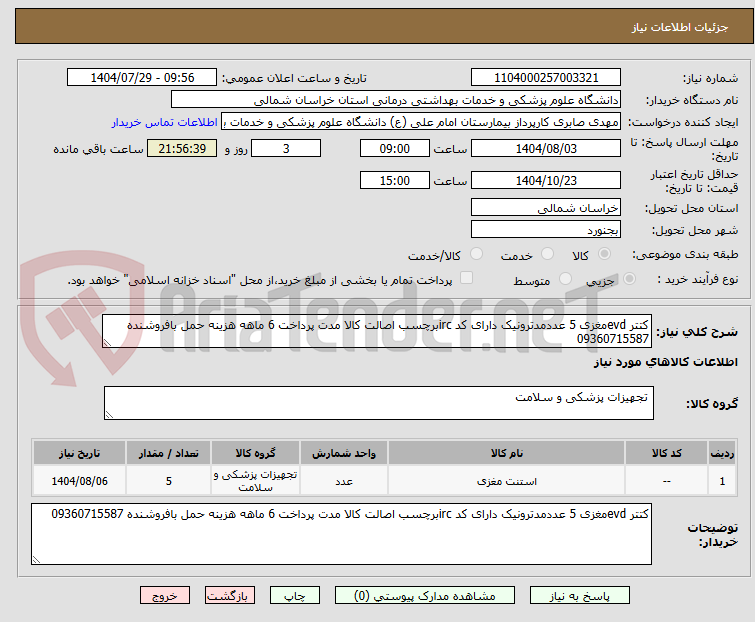Click the خروج exit button

(x=165, y=596)
